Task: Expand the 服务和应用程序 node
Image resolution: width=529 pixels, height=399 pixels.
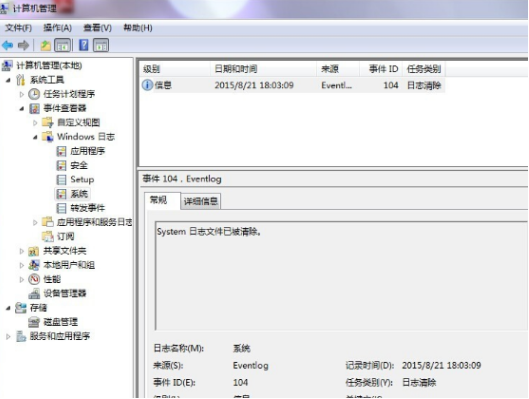Action: click(8, 336)
